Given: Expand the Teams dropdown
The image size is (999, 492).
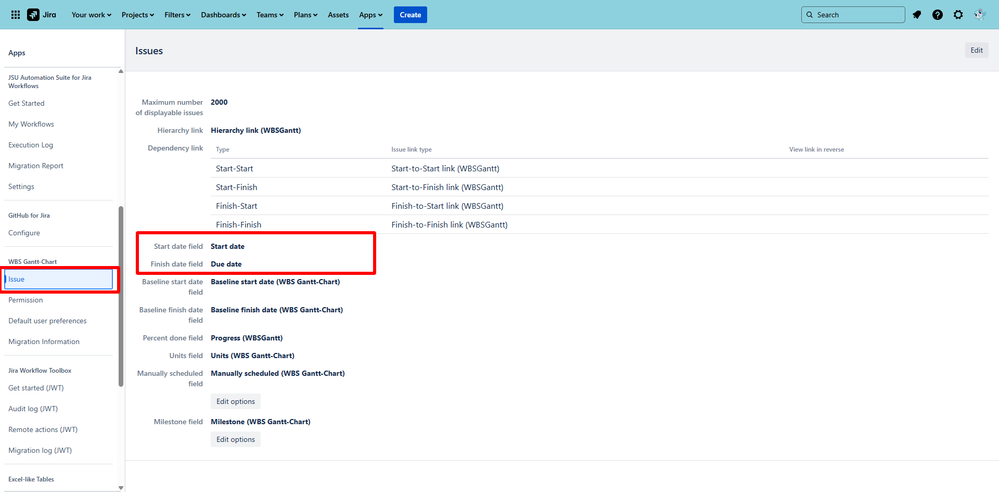Looking at the screenshot, I should (270, 15).
